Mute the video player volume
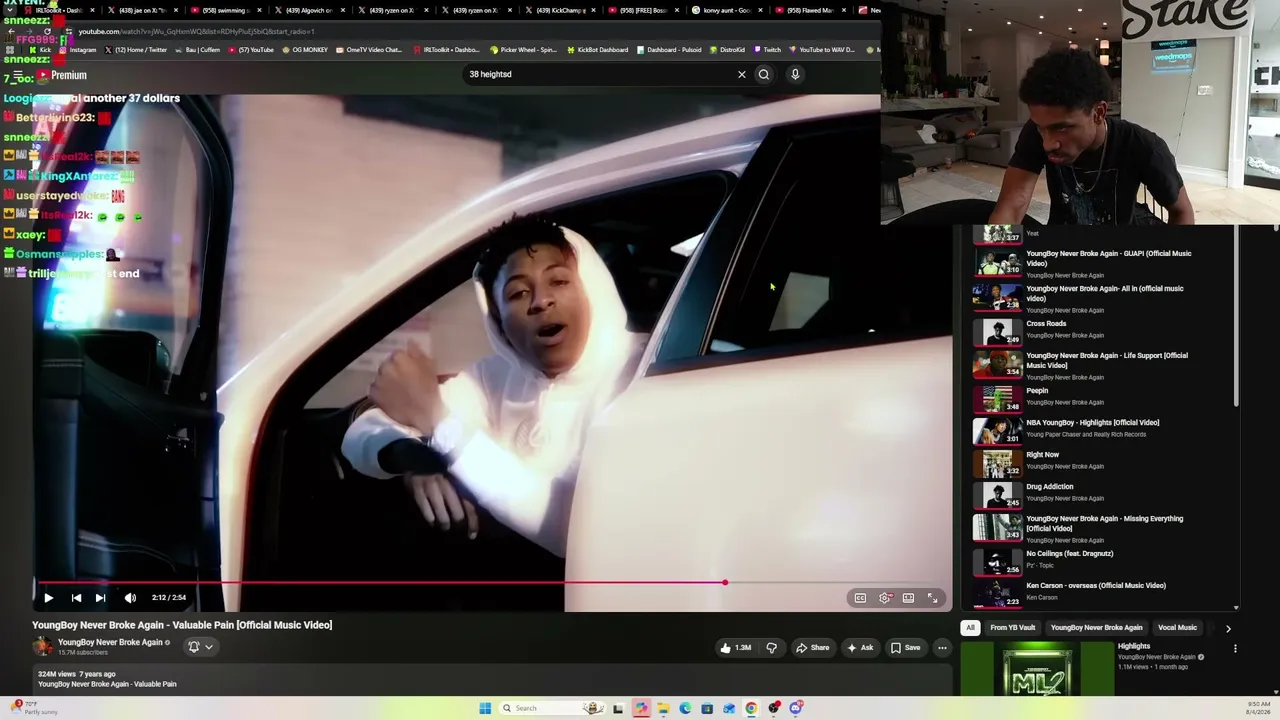 (130, 598)
